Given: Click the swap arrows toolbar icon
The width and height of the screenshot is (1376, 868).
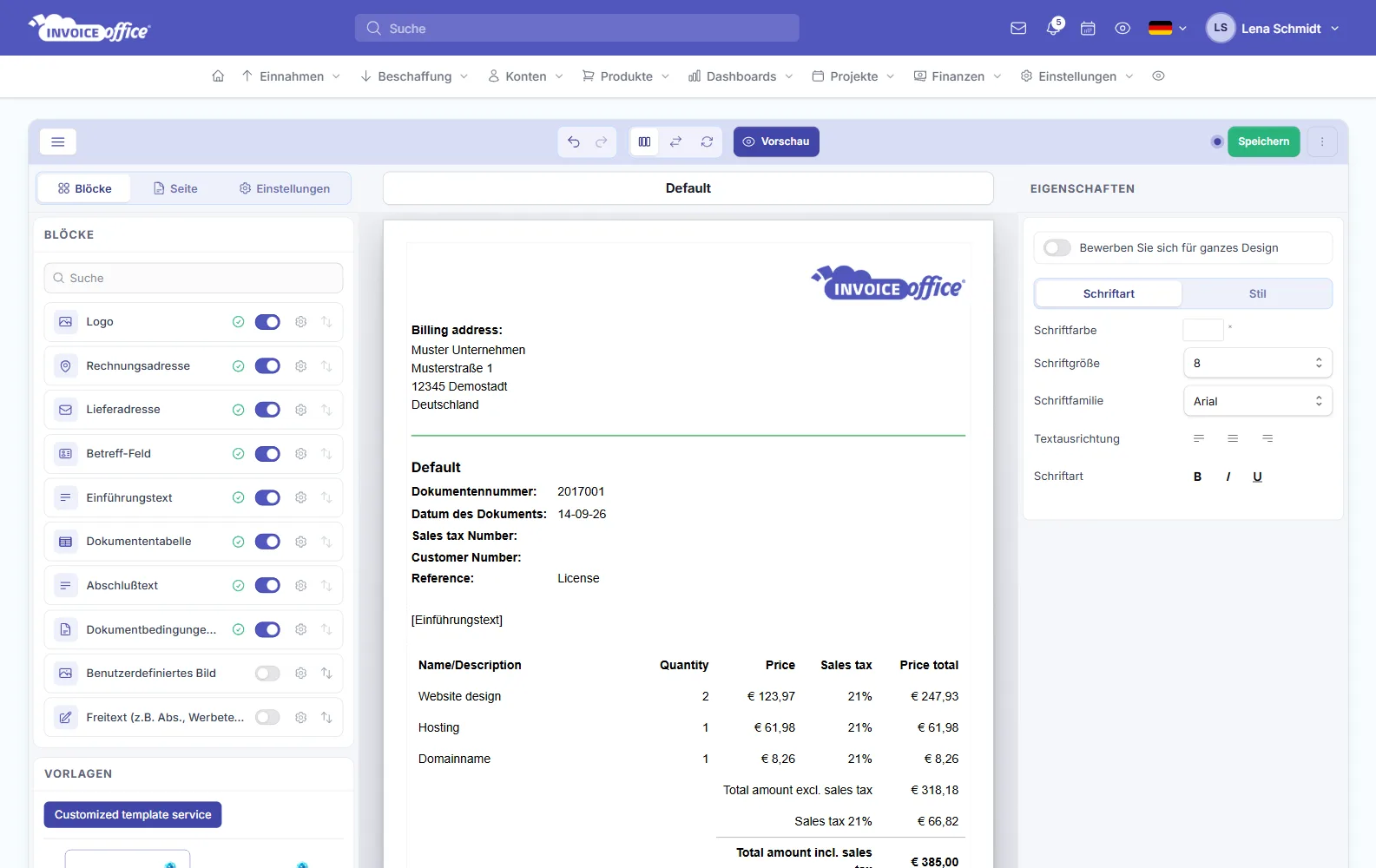Looking at the screenshot, I should coord(675,141).
